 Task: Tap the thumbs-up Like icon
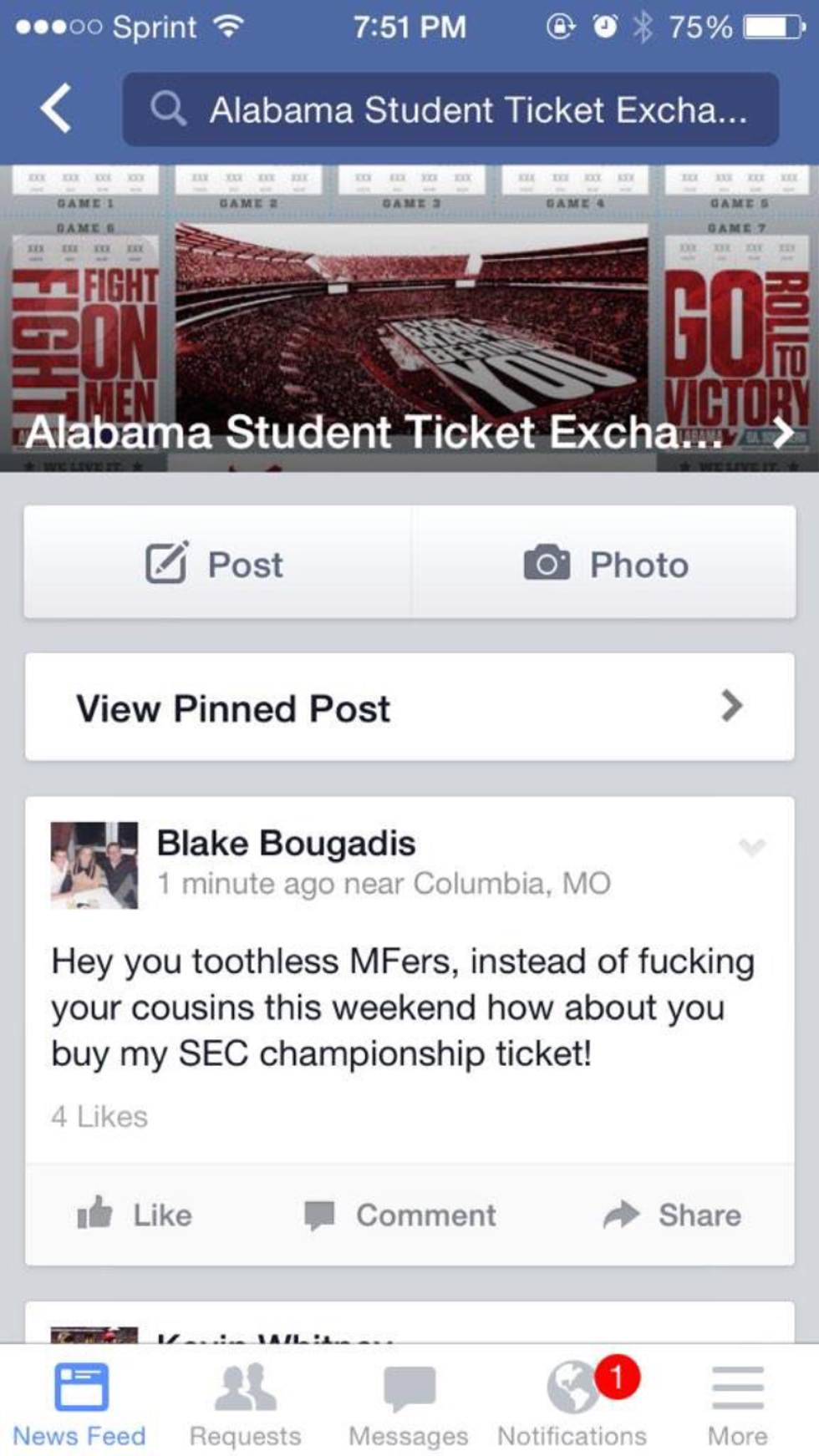94,1213
